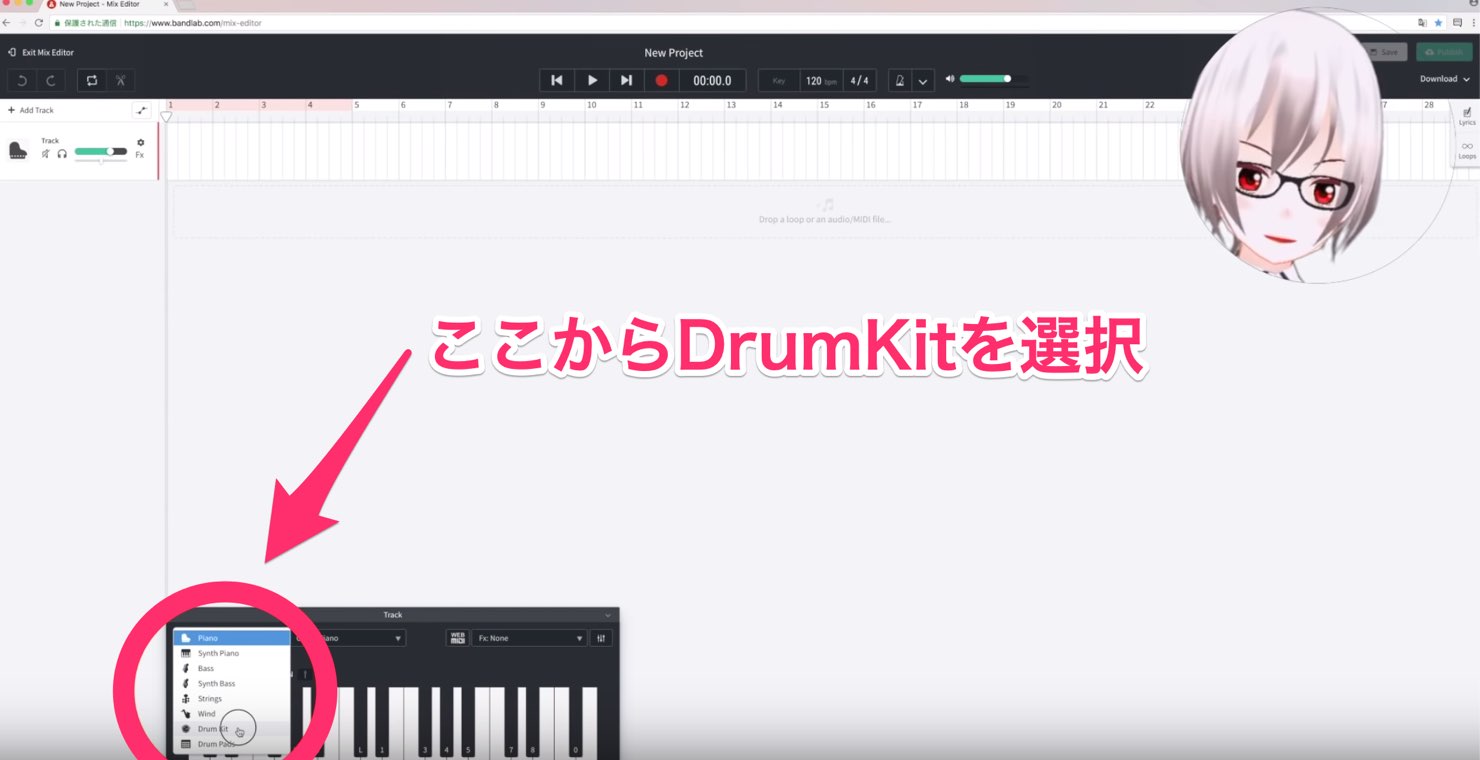Reload the page in the browser
This screenshot has height=760, width=1480.
click(39, 22)
